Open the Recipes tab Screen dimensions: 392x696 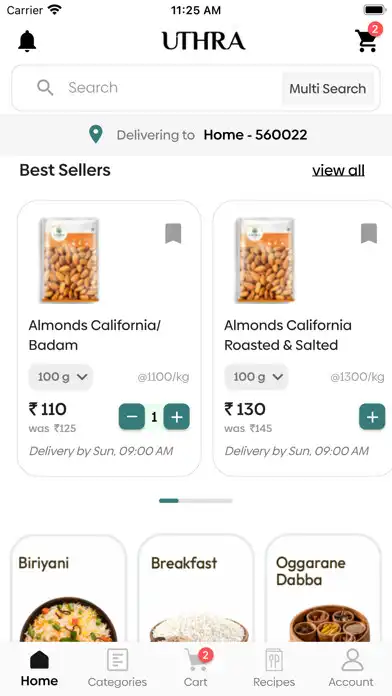point(274,668)
